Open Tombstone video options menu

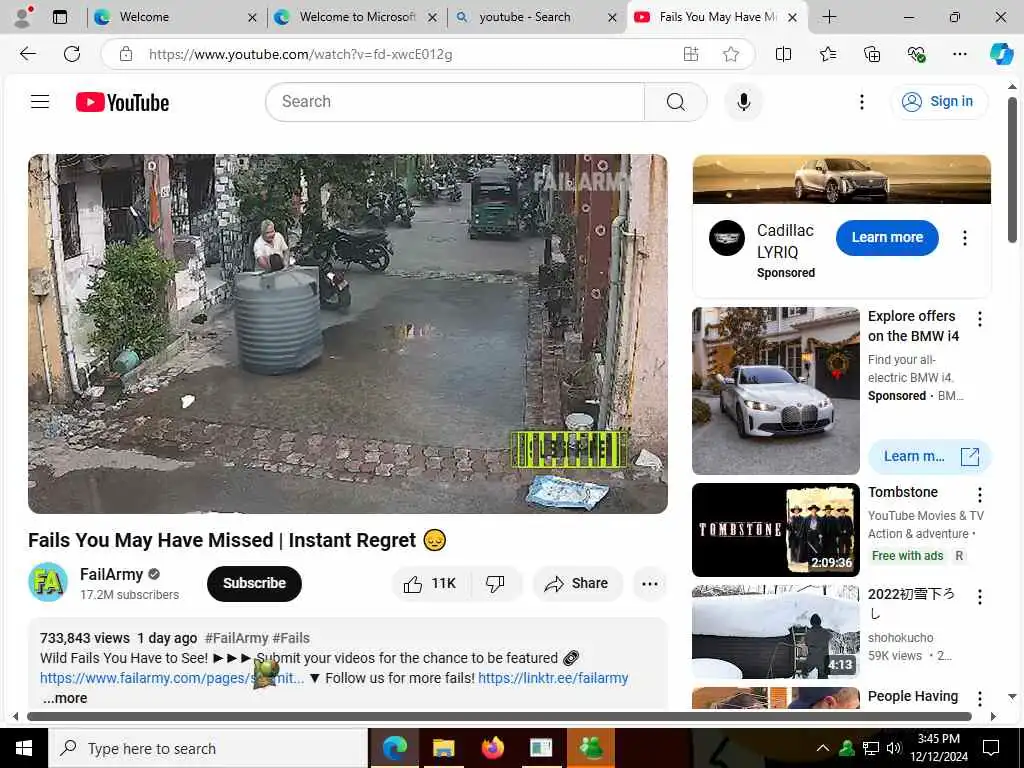tap(980, 494)
